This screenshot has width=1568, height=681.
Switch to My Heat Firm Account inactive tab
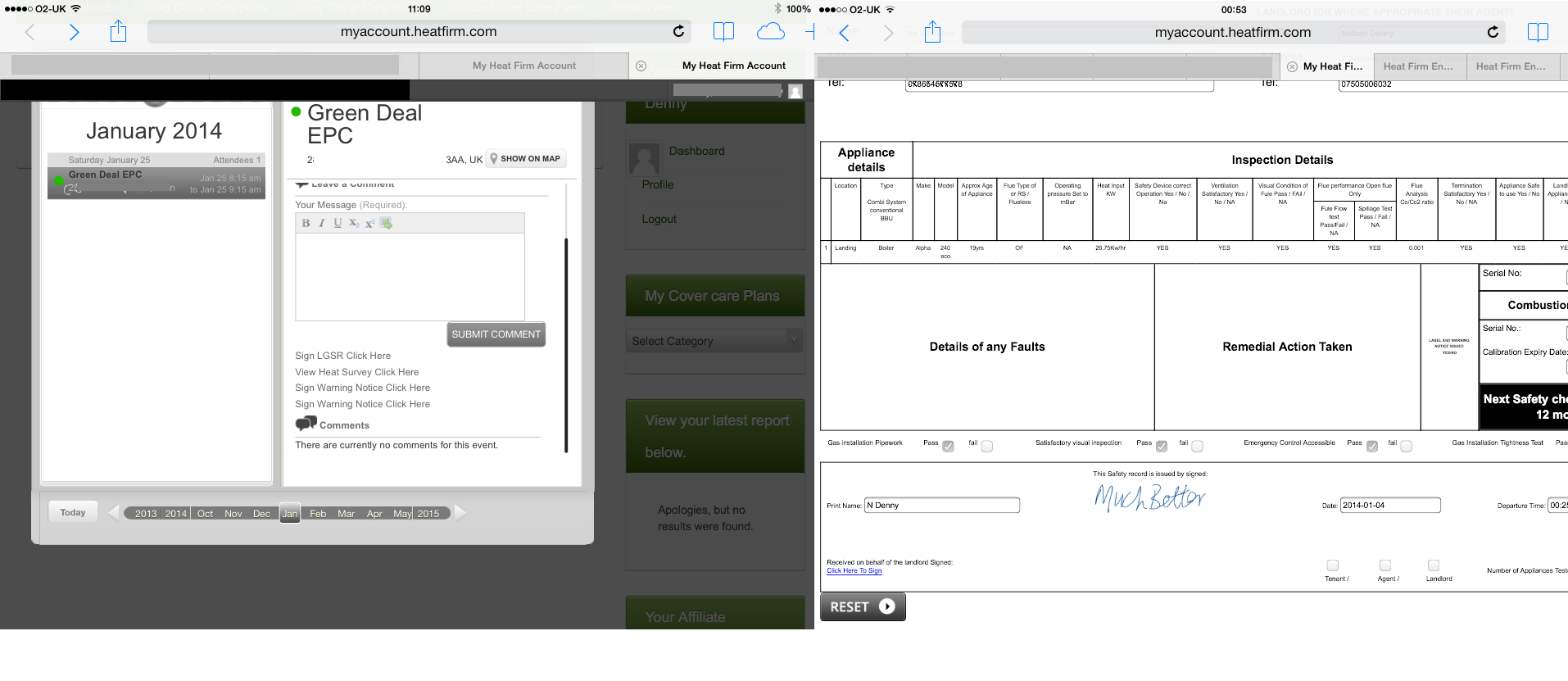point(523,66)
